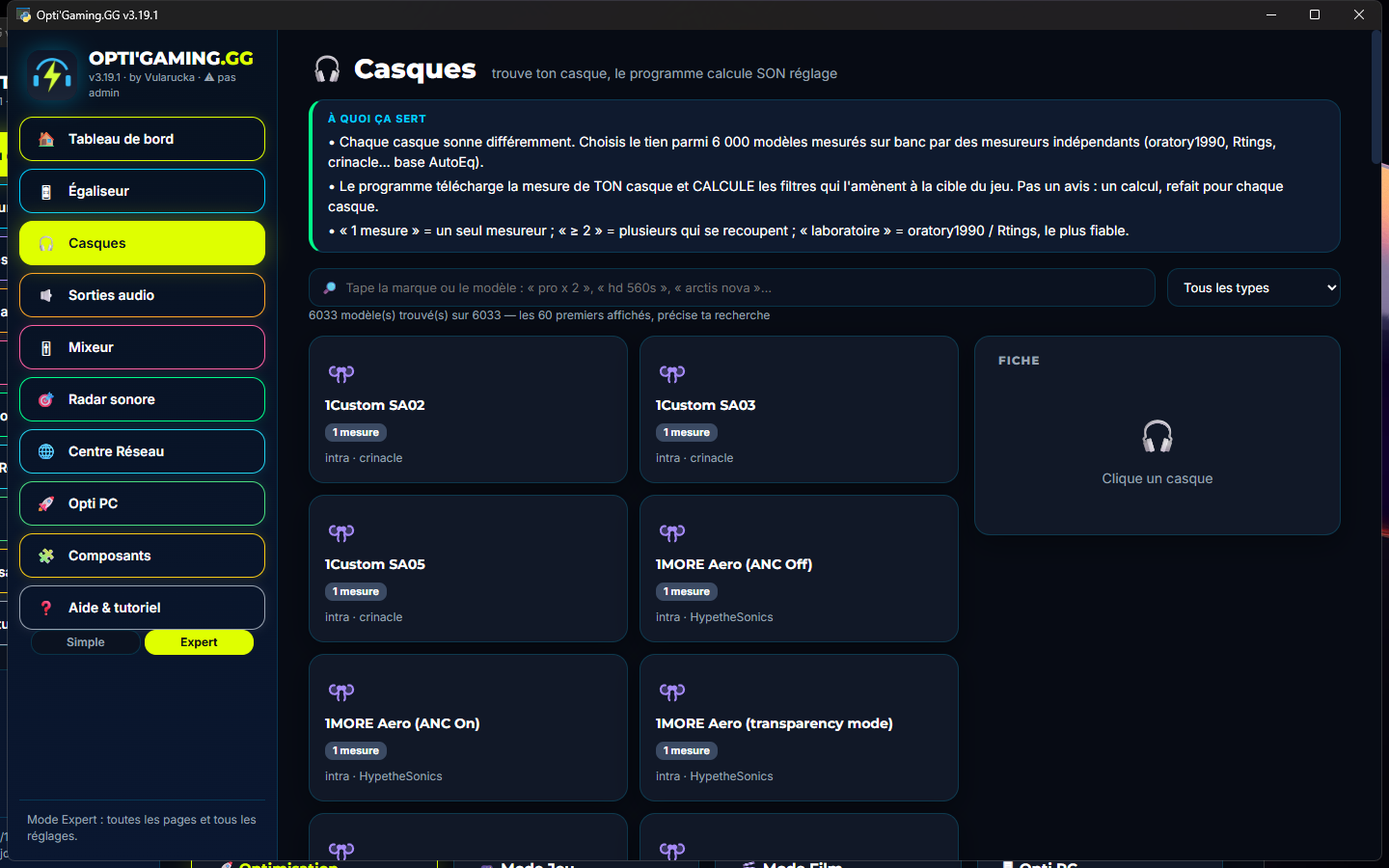Click '1 mesure' badge on 1Custom SA02
The height and width of the screenshot is (868, 1389).
(x=356, y=433)
